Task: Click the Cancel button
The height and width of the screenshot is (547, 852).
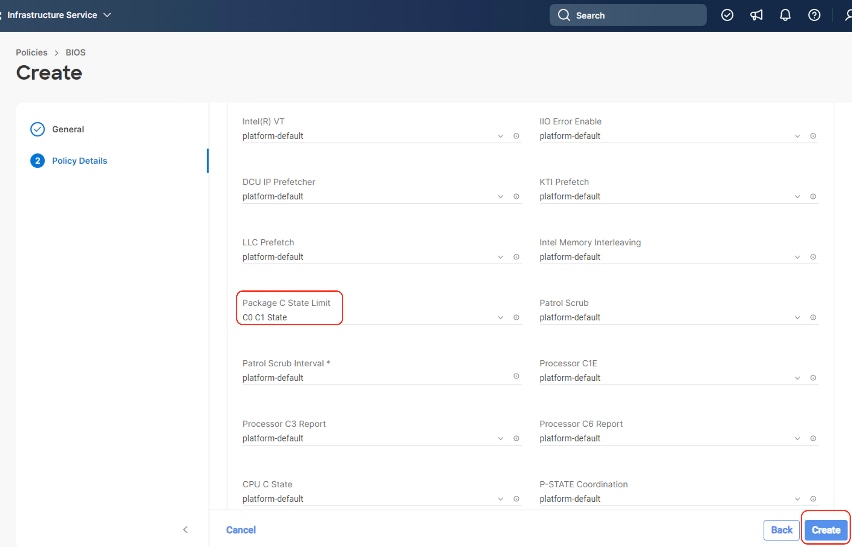Action: coord(241,530)
